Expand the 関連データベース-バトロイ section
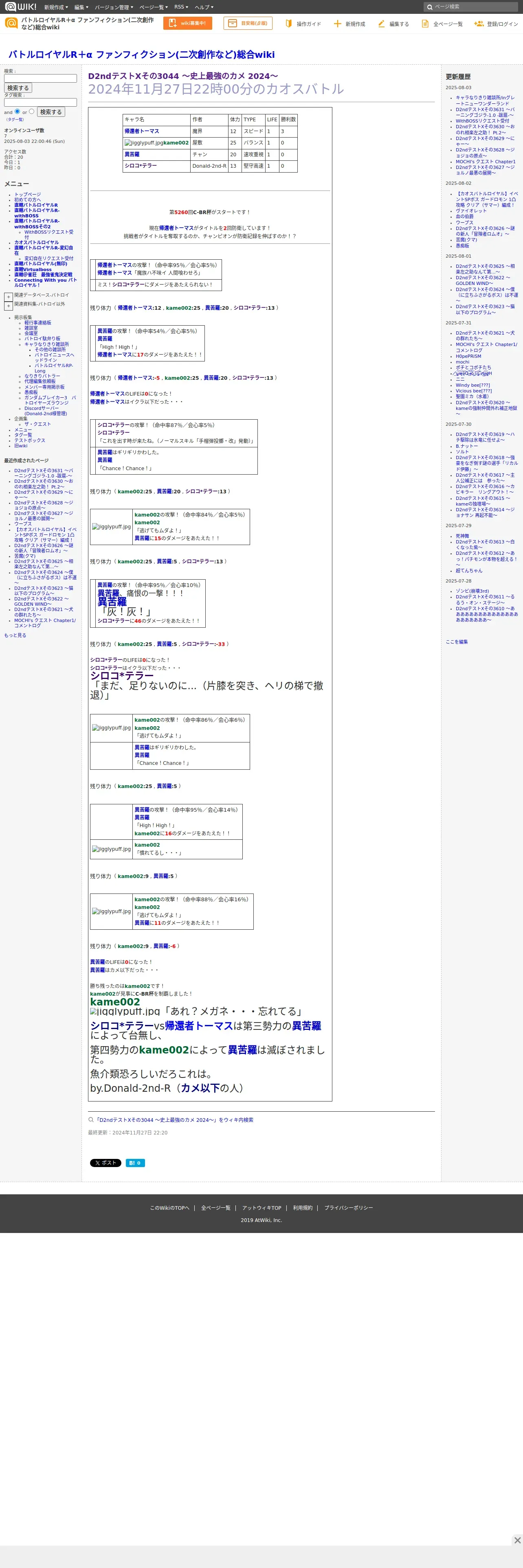Image resolution: width=523 pixels, height=1568 pixels. (x=9, y=297)
